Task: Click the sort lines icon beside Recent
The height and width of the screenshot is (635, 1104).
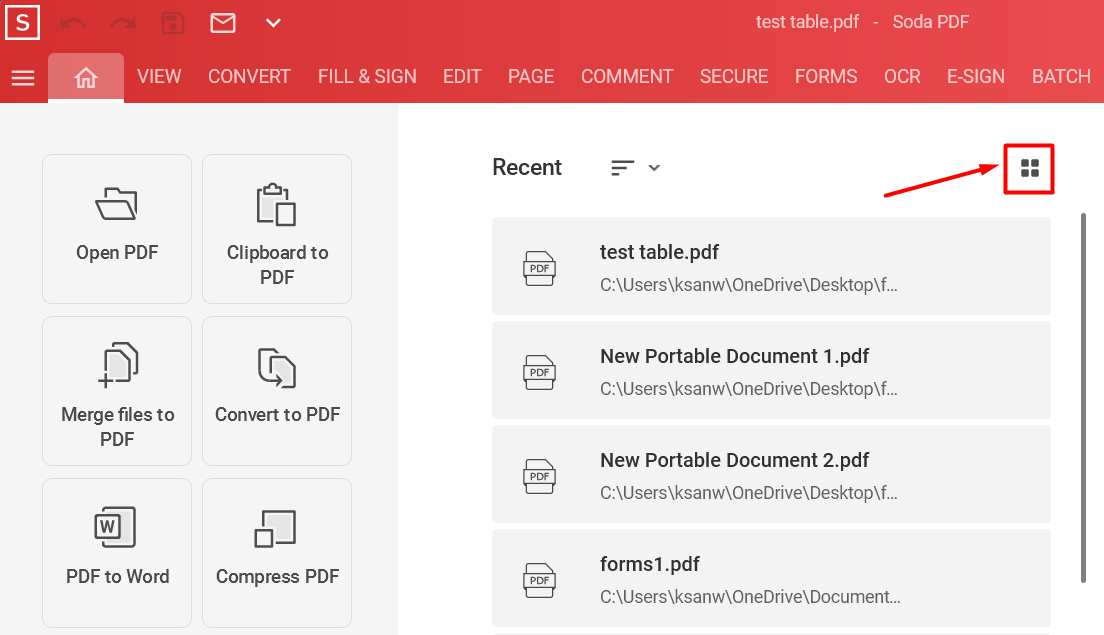Action: tap(622, 168)
